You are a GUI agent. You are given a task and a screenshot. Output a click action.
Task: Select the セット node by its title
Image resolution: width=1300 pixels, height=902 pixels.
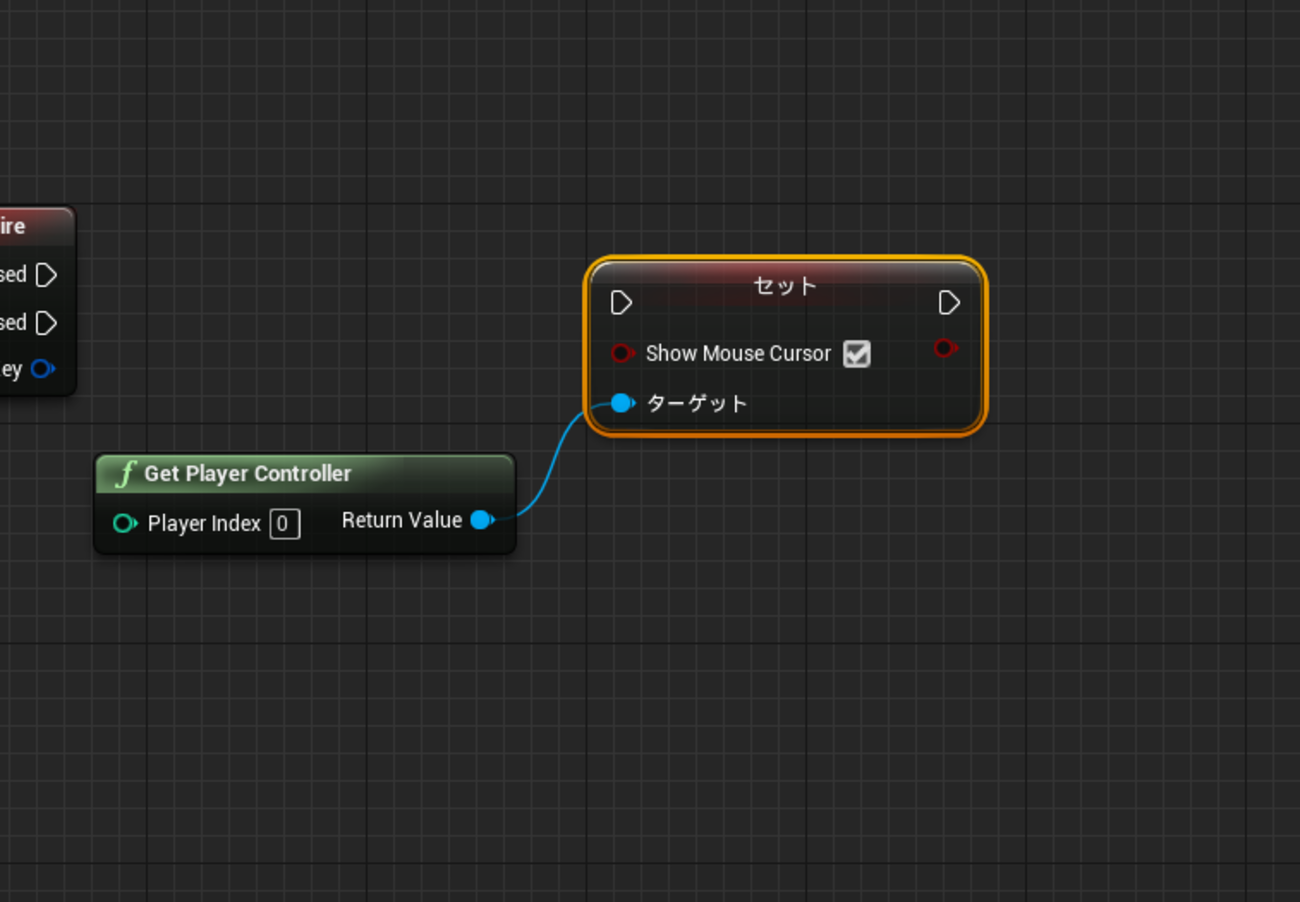tap(785, 286)
